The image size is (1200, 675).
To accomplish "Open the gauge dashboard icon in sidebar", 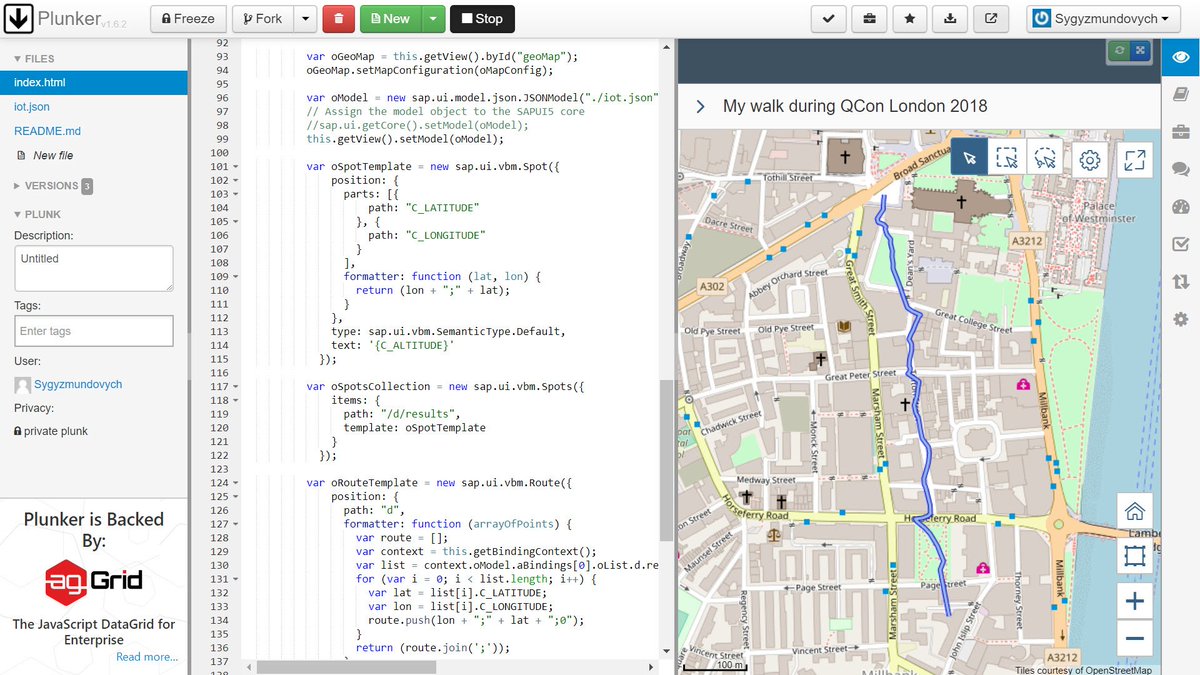I will (1180, 207).
